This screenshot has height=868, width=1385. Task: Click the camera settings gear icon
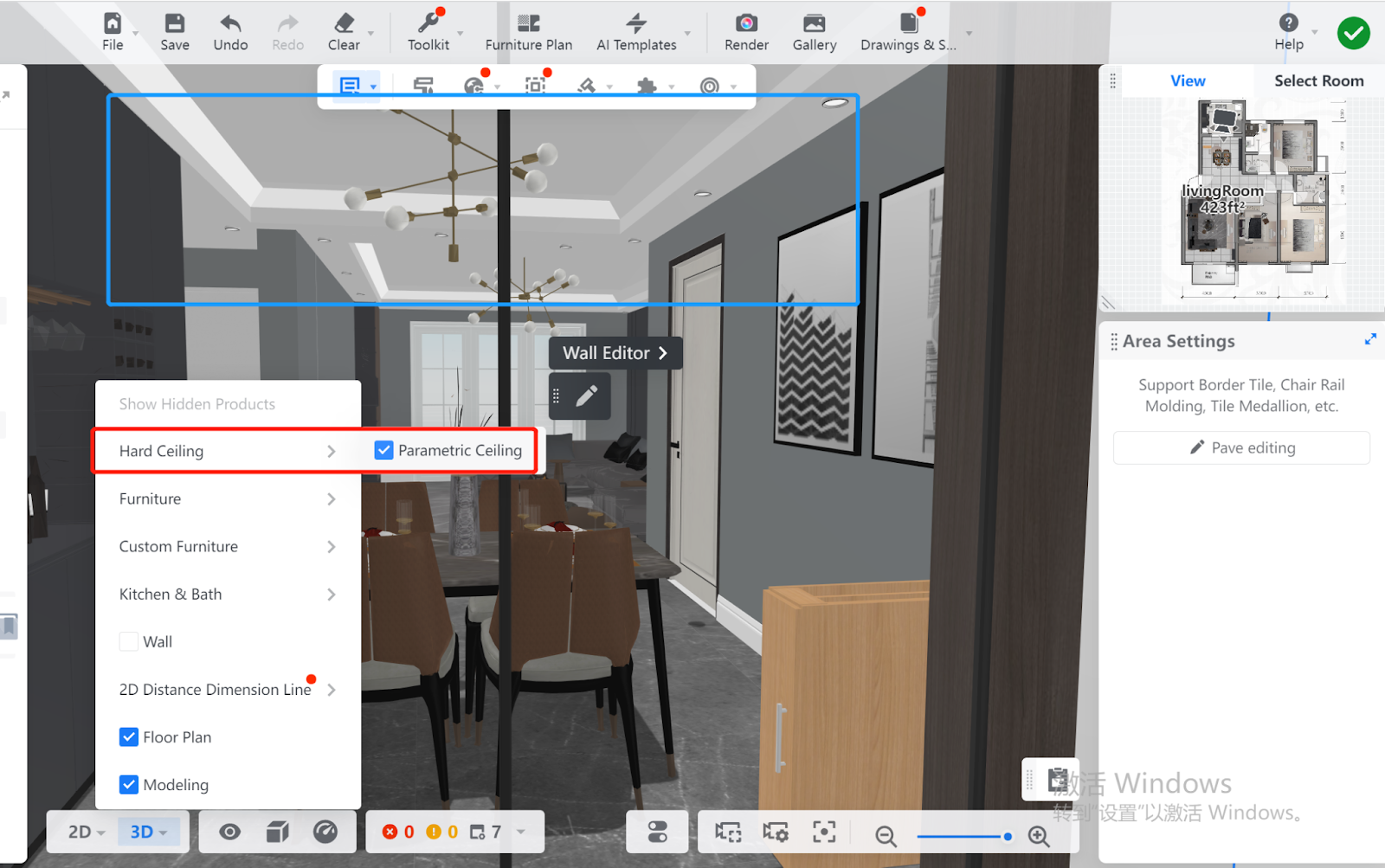tap(776, 832)
